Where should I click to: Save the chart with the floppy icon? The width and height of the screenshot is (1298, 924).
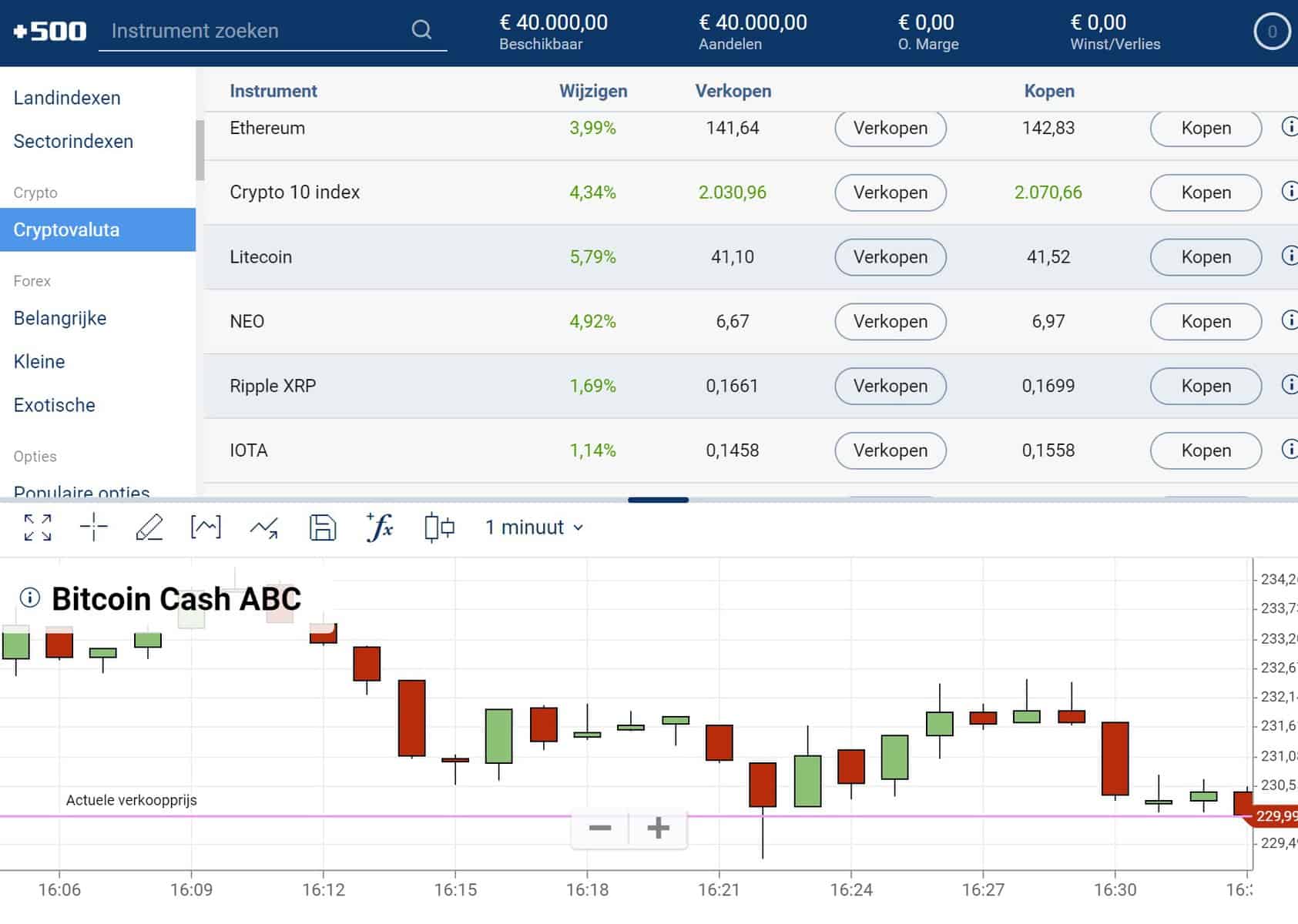[322, 527]
